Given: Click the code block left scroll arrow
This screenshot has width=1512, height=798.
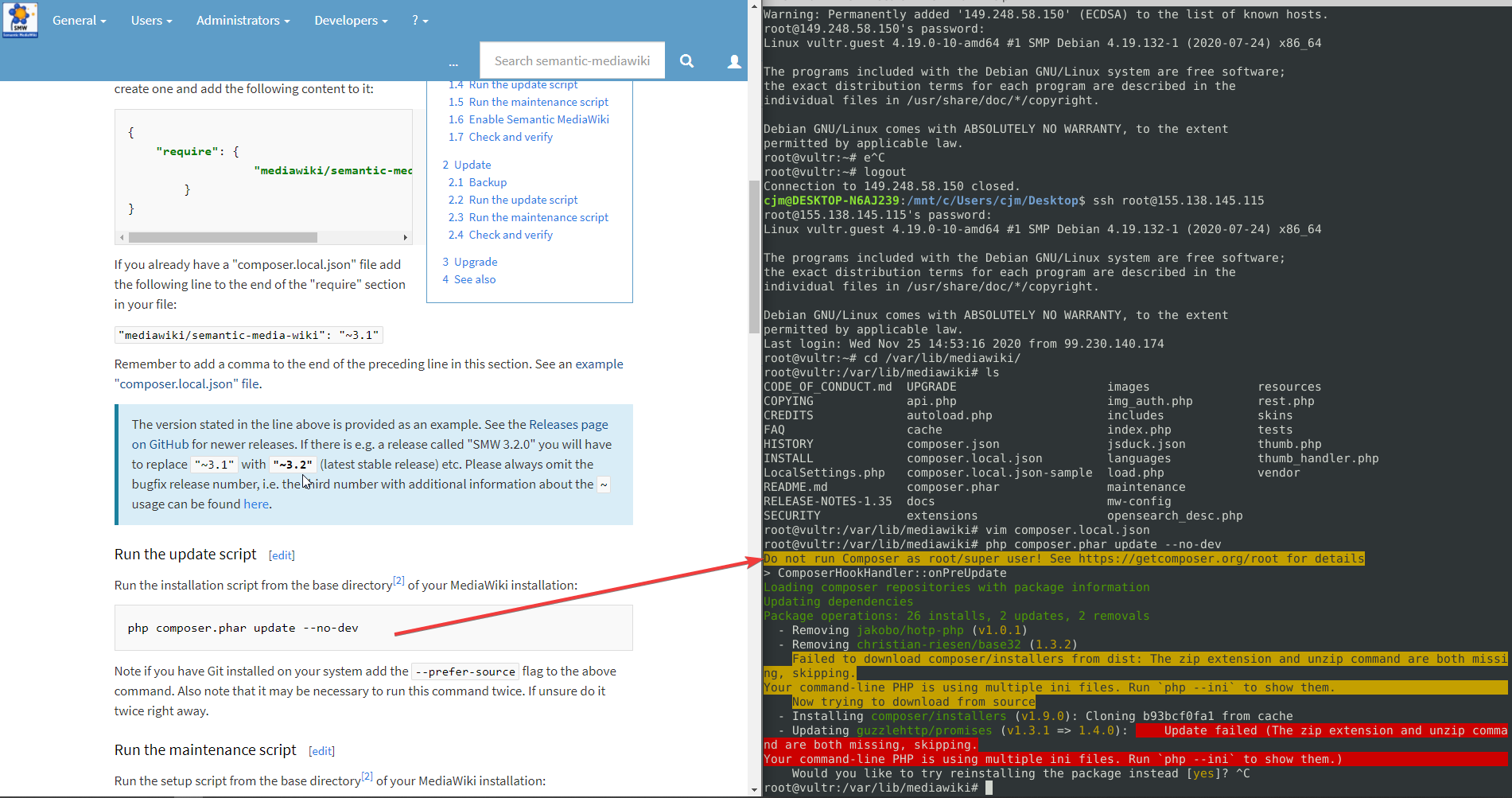Looking at the screenshot, I should [121, 237].
